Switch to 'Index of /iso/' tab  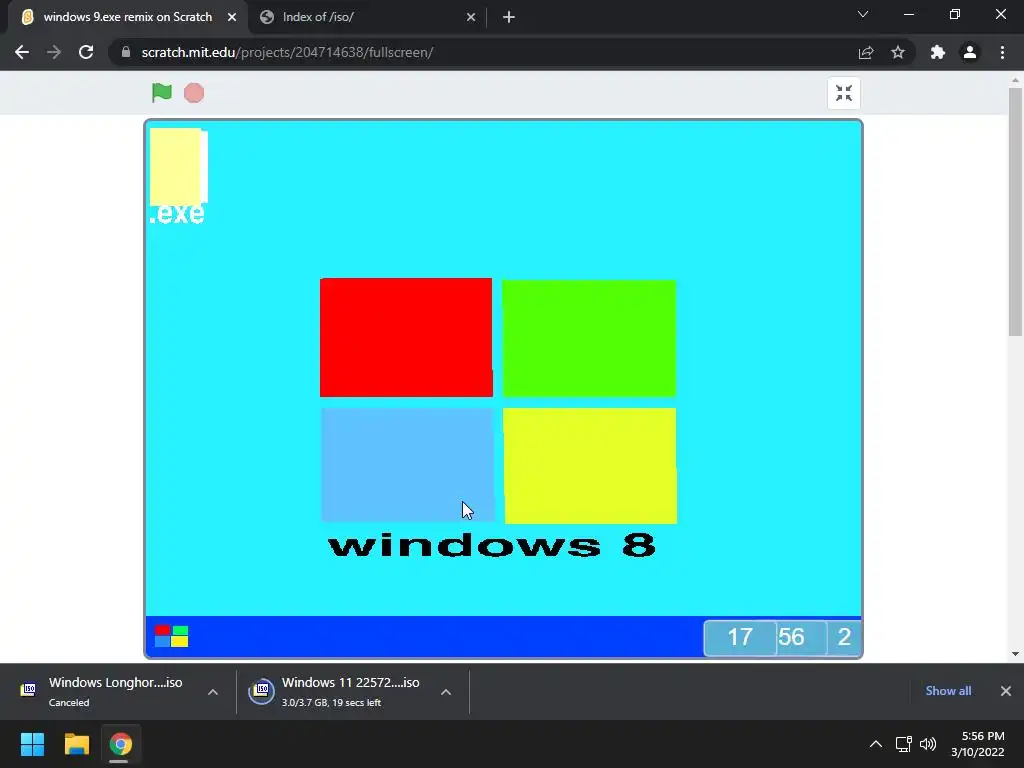click(368, 17)
